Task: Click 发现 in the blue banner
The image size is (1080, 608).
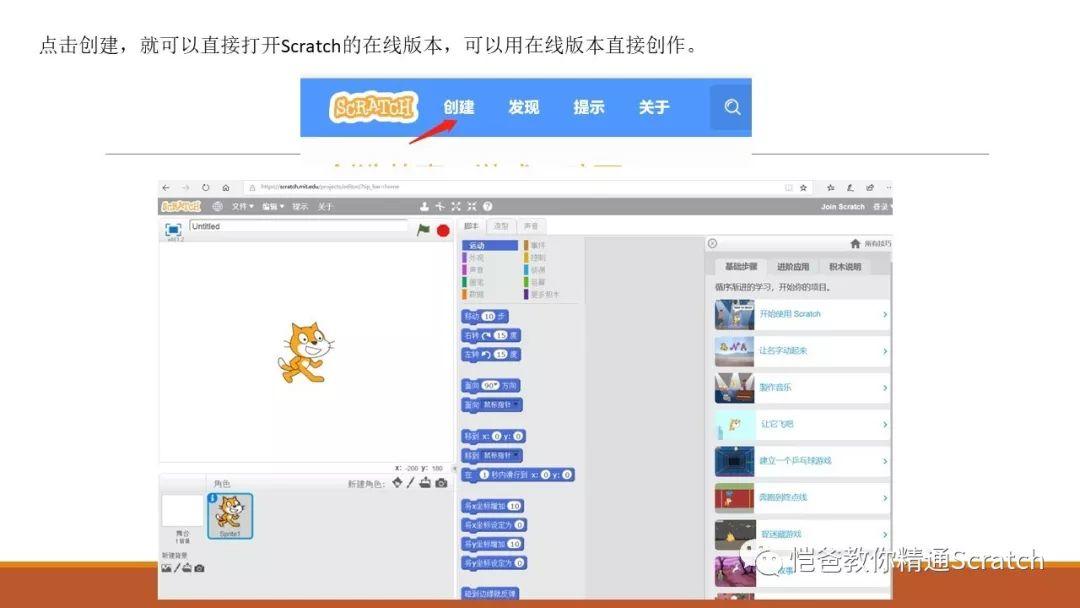Action: click(x=523, y=107)
